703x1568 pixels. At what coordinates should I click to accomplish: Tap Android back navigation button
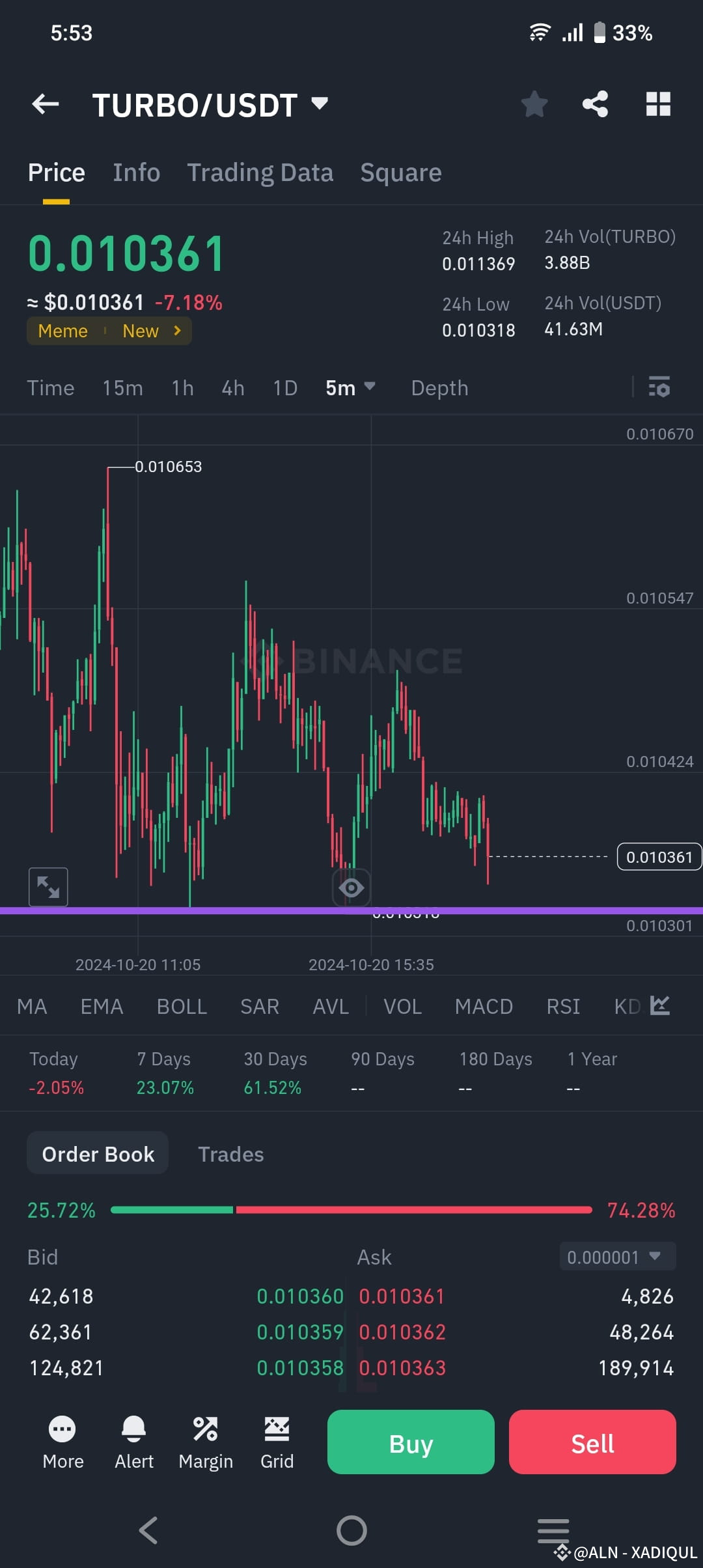[x=148, y=1530]
